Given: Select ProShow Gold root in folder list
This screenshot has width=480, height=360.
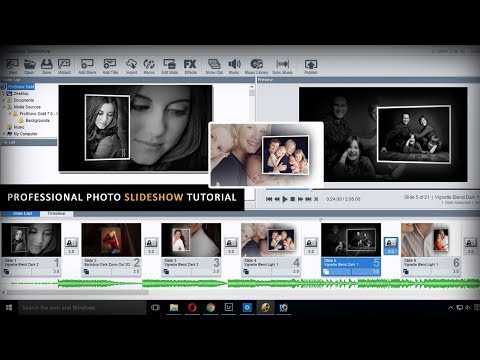Looking at the screenshot, I should point(21,87).
